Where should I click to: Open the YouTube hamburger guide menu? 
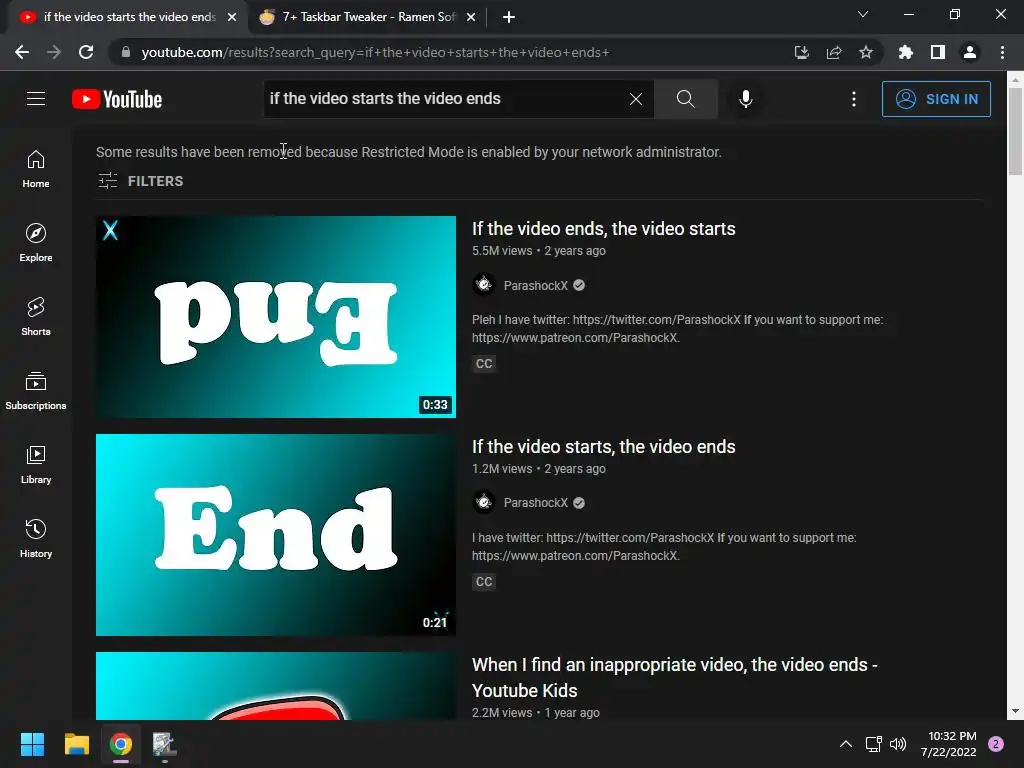(36, 99)
